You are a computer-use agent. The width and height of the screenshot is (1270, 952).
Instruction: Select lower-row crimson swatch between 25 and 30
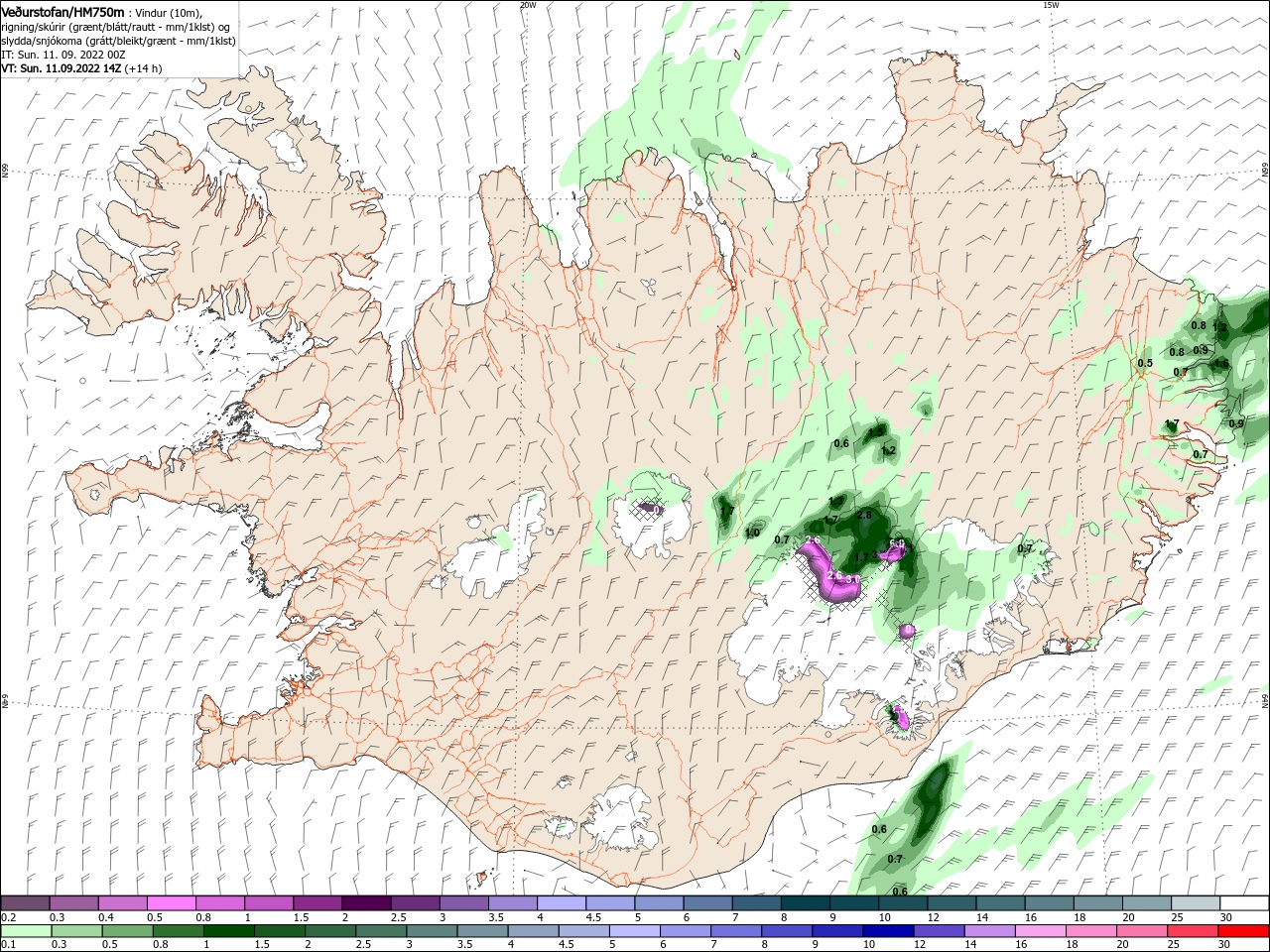[1192, 931]
